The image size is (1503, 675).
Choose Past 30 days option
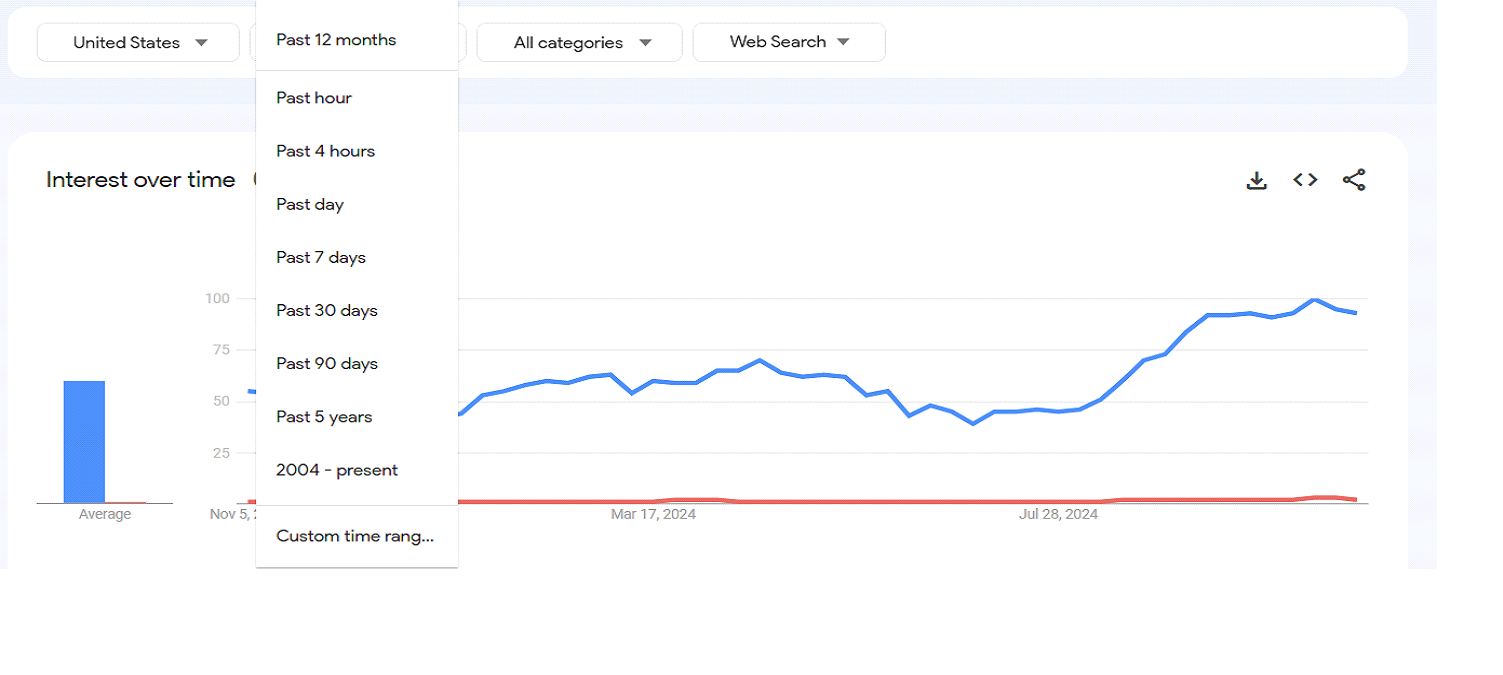tap(327, 310)
